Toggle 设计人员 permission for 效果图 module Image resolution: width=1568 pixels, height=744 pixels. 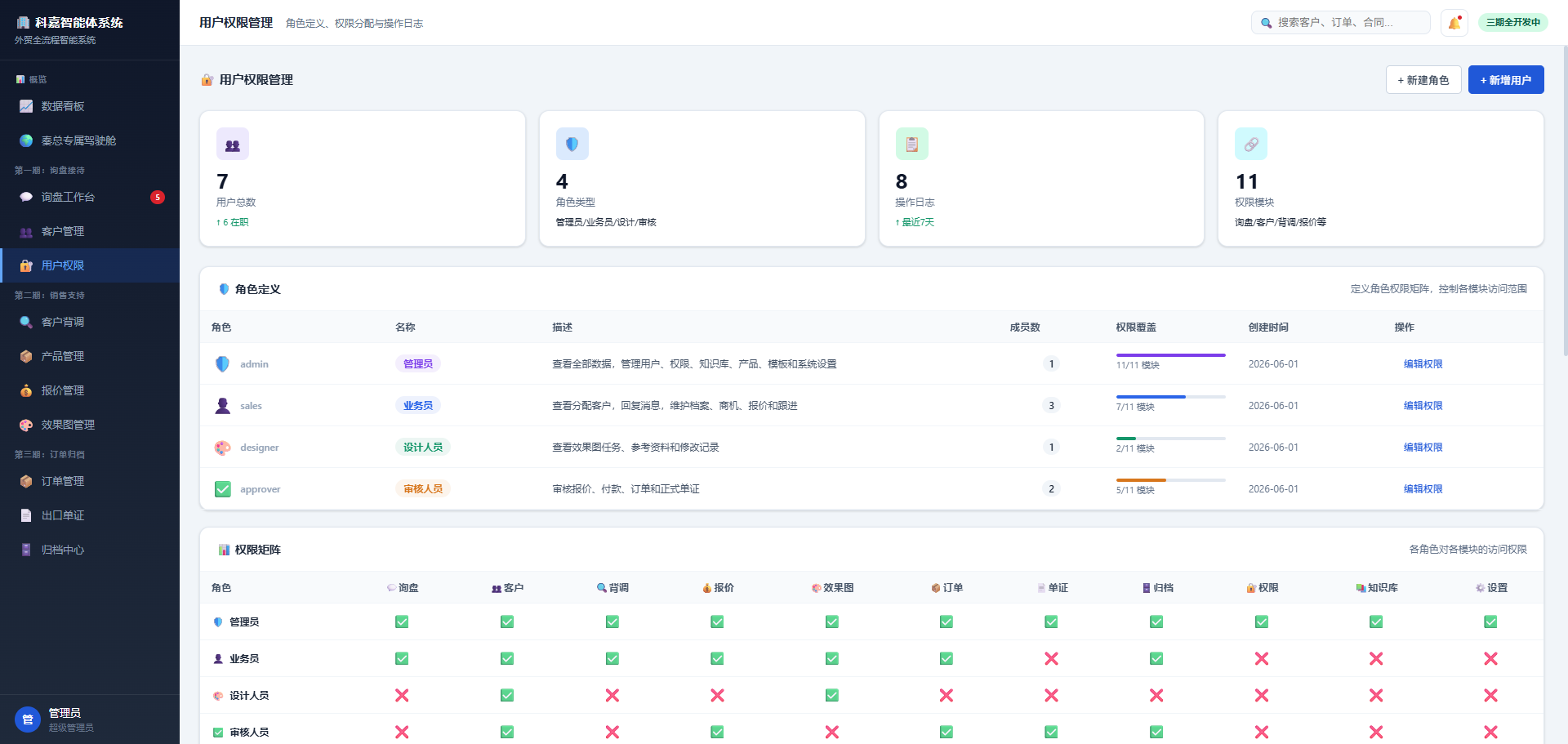tap(831, 695)
